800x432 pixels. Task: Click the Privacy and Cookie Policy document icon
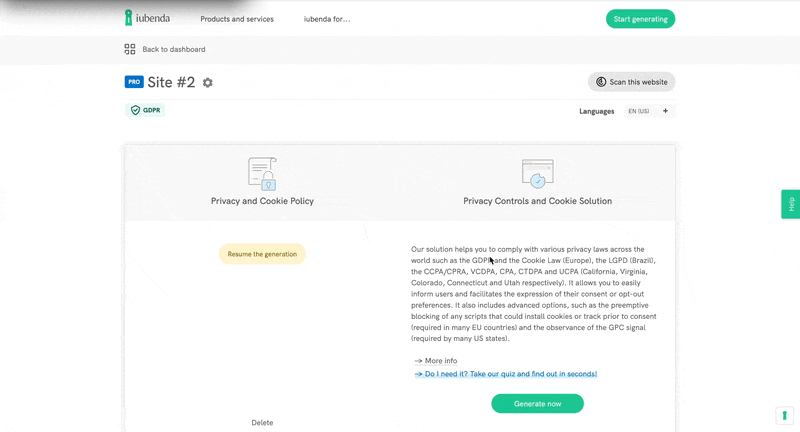point(262,173)
